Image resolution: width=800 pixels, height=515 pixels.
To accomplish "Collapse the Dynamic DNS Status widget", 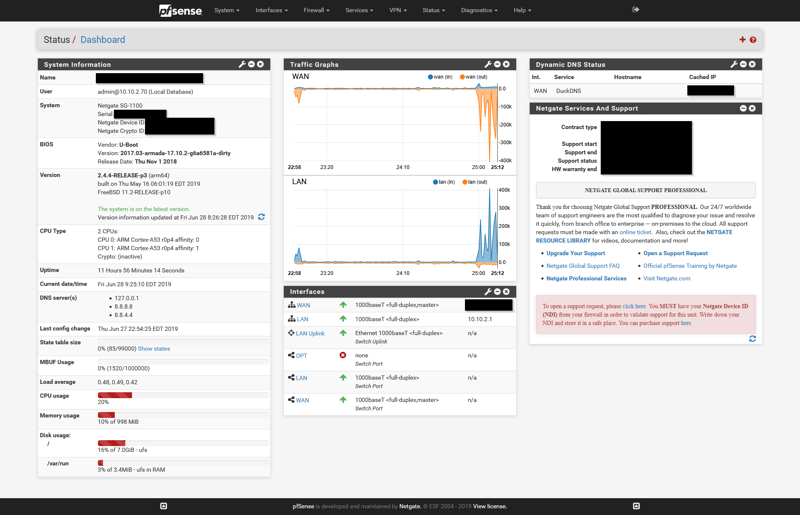I will 743,64.
